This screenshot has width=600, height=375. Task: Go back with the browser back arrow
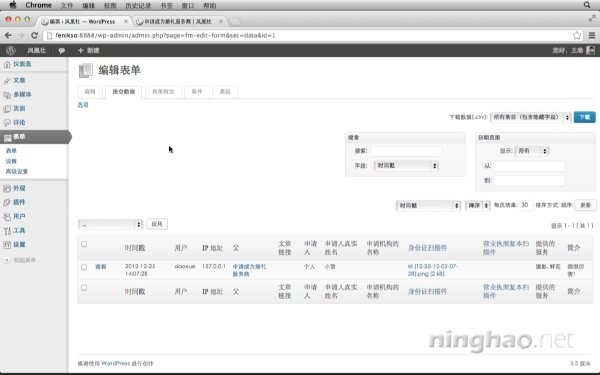point(8,35)
